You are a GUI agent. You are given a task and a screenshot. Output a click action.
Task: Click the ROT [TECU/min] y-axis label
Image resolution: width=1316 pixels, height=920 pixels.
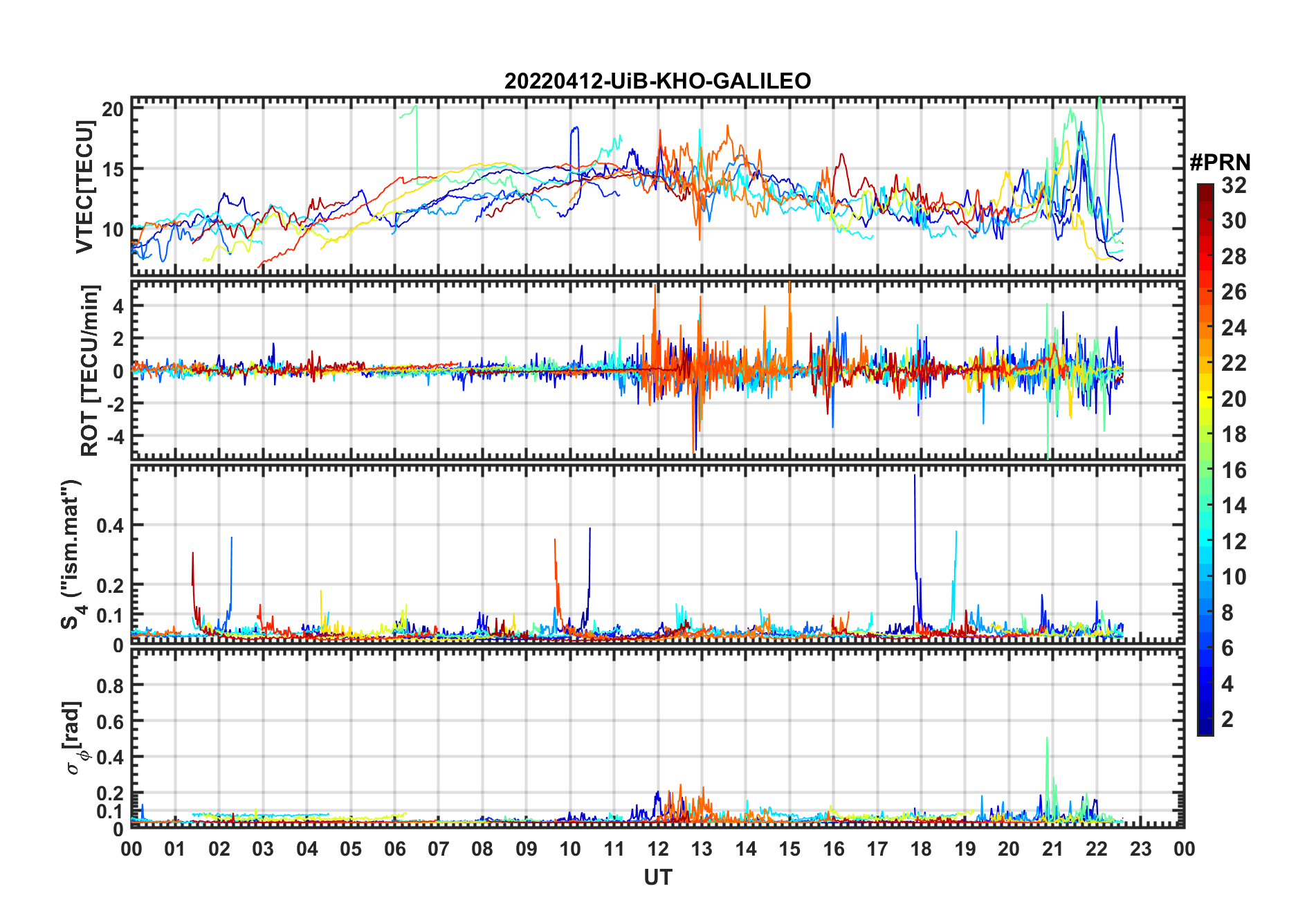coord(90,370)
